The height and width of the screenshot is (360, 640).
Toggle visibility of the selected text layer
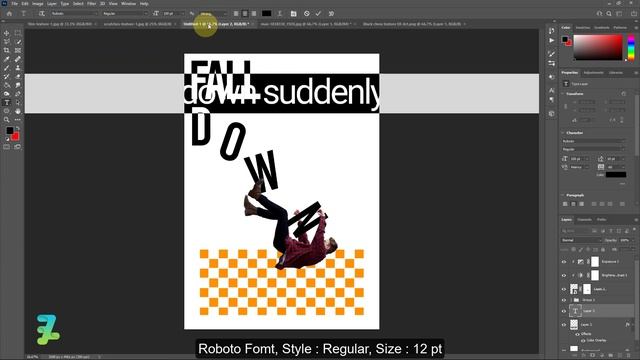(564, 311)
